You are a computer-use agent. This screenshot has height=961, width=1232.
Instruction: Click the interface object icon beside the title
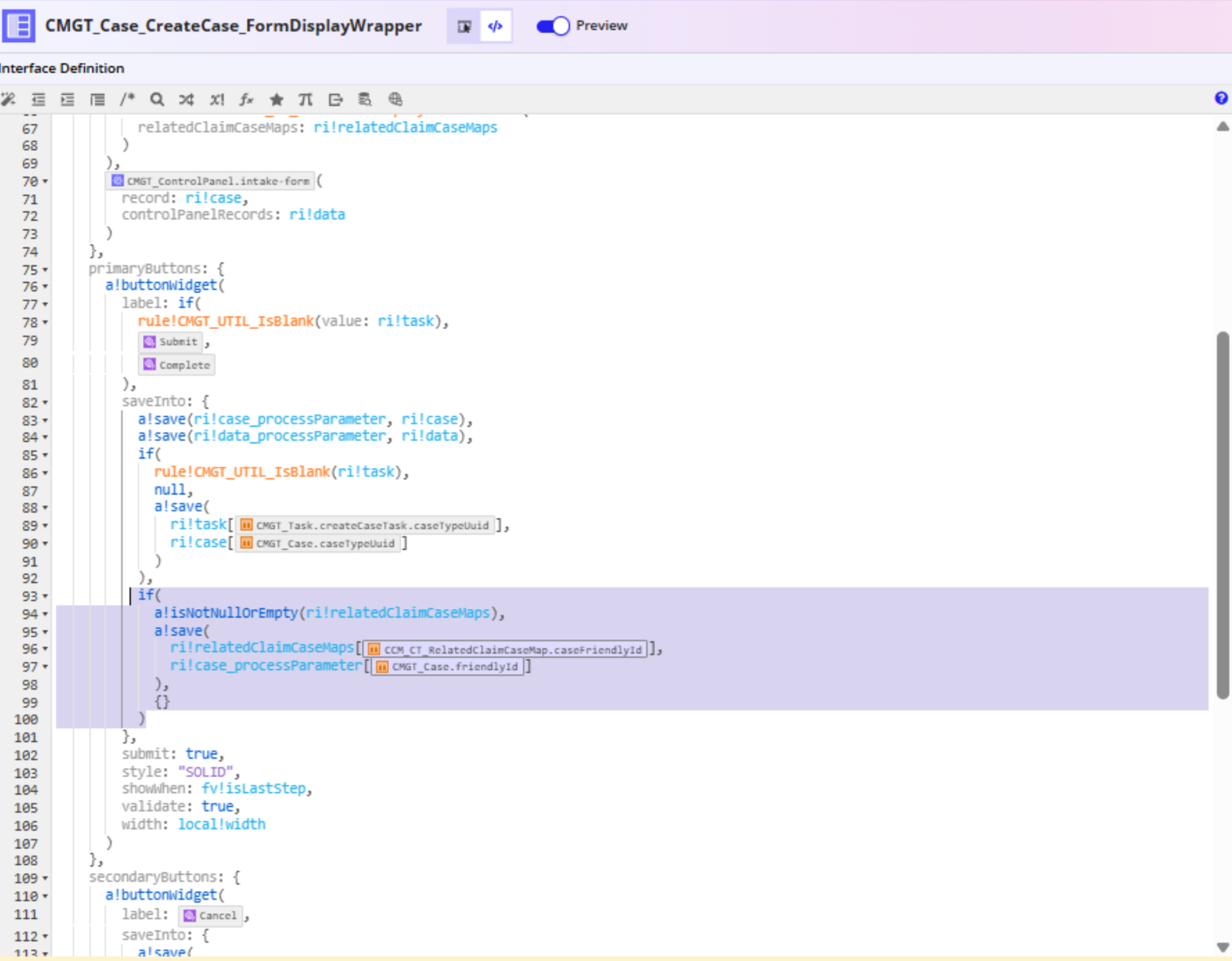pyautogui.click(x=18, y=26)
